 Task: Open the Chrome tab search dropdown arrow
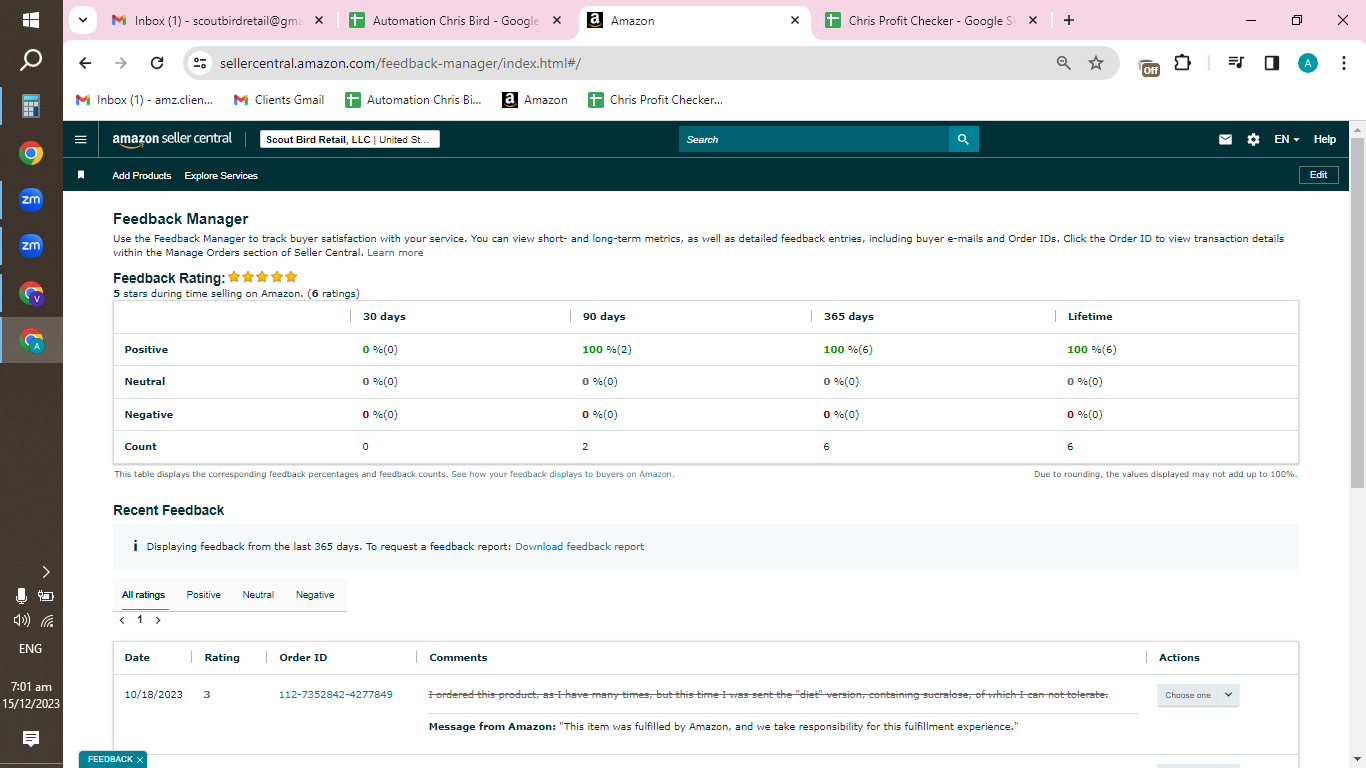coord(83,20)
